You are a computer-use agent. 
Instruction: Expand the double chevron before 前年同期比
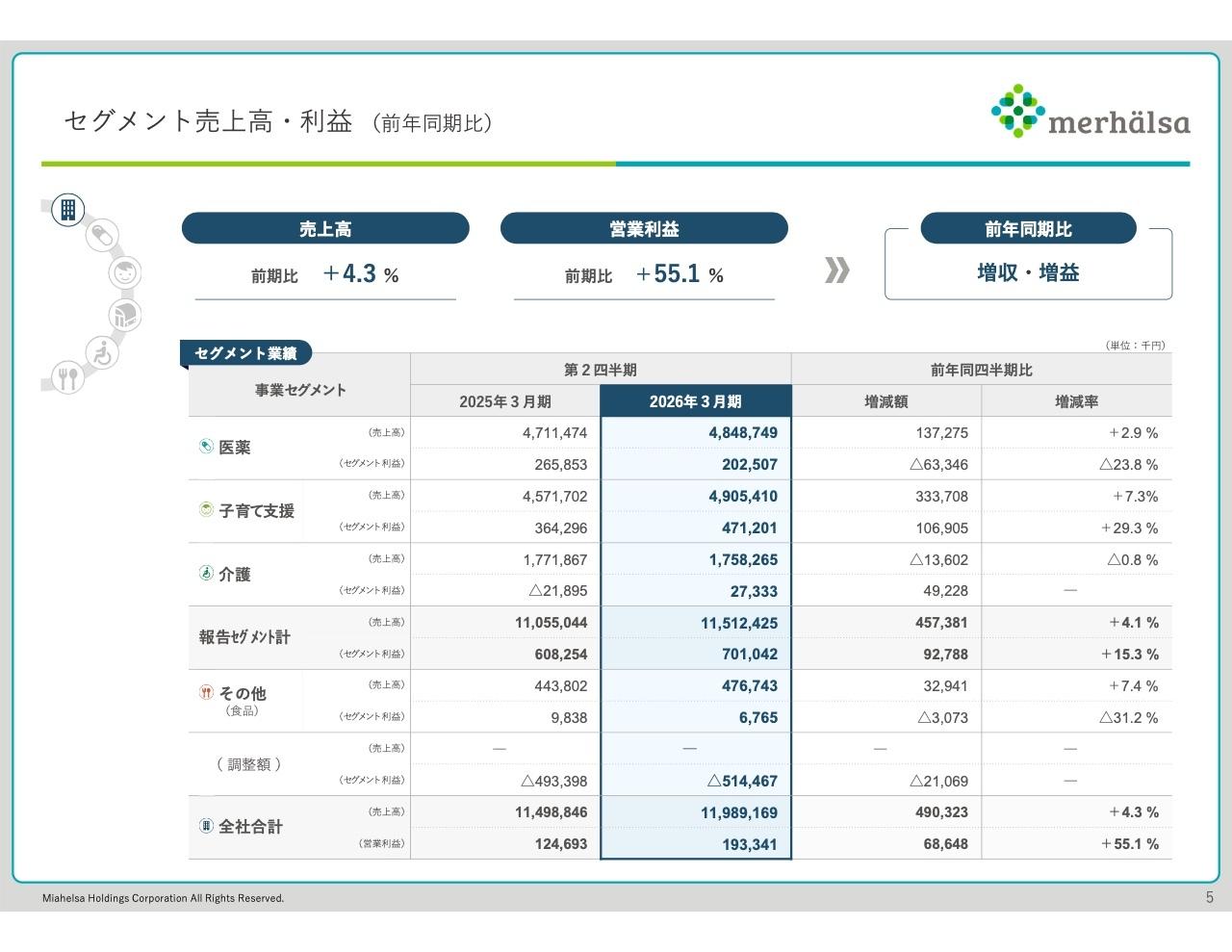pos(837,270)
